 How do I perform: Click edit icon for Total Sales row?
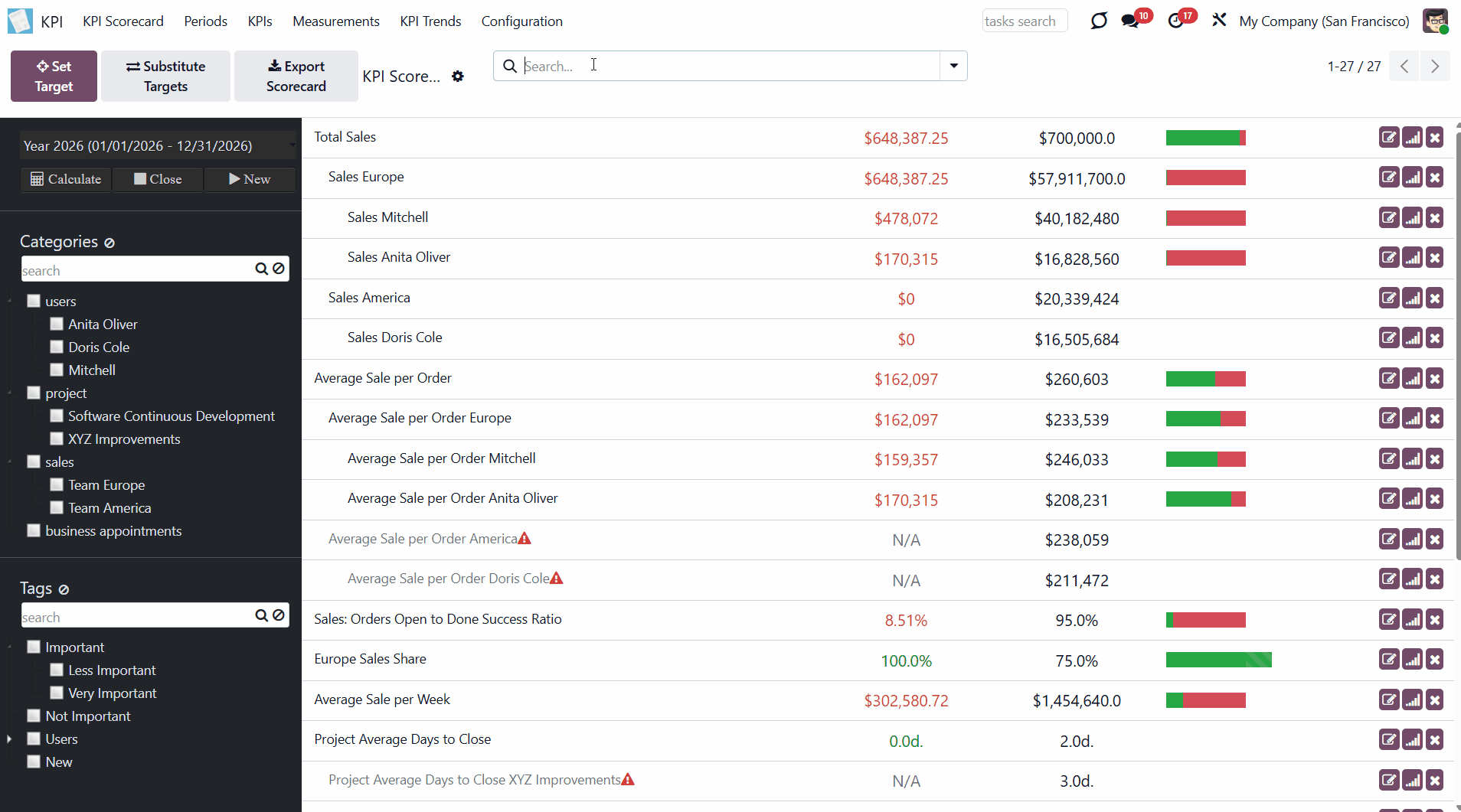pos(1388,138)
